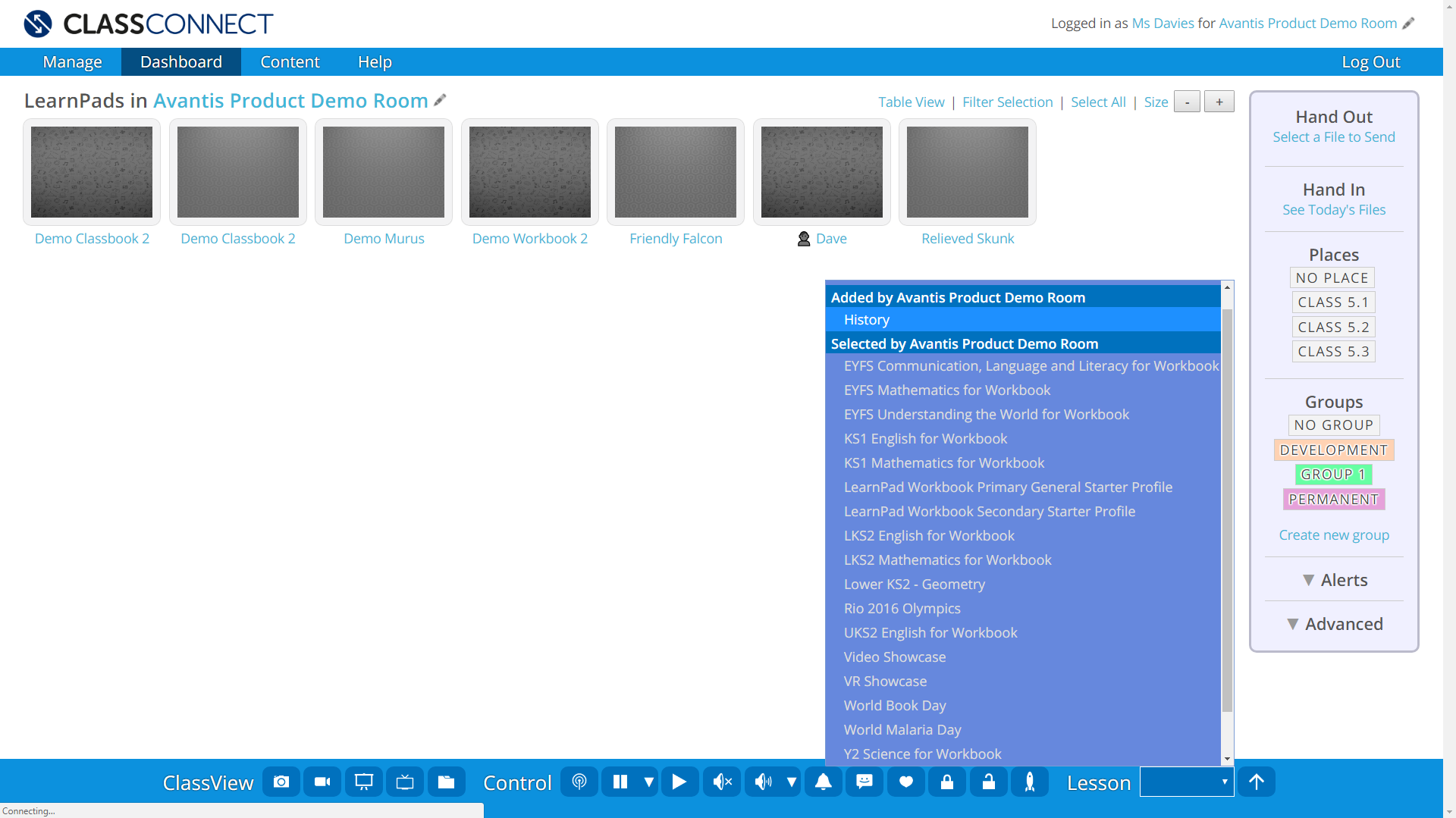Open the volume options dropdown arrow
The image size is (1456, 818).
[x=792, y=782]
